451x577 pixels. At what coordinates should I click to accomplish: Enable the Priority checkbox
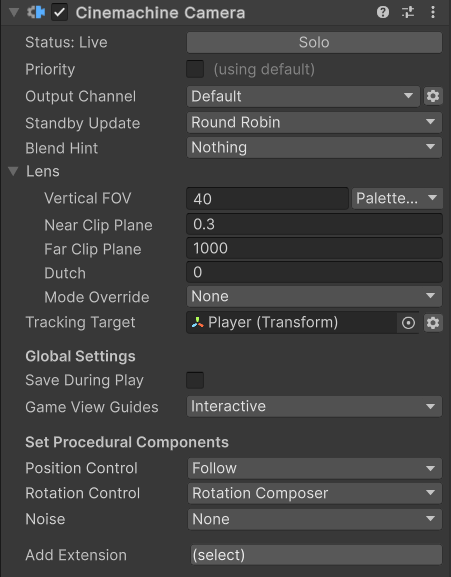(x=195, y=69)
